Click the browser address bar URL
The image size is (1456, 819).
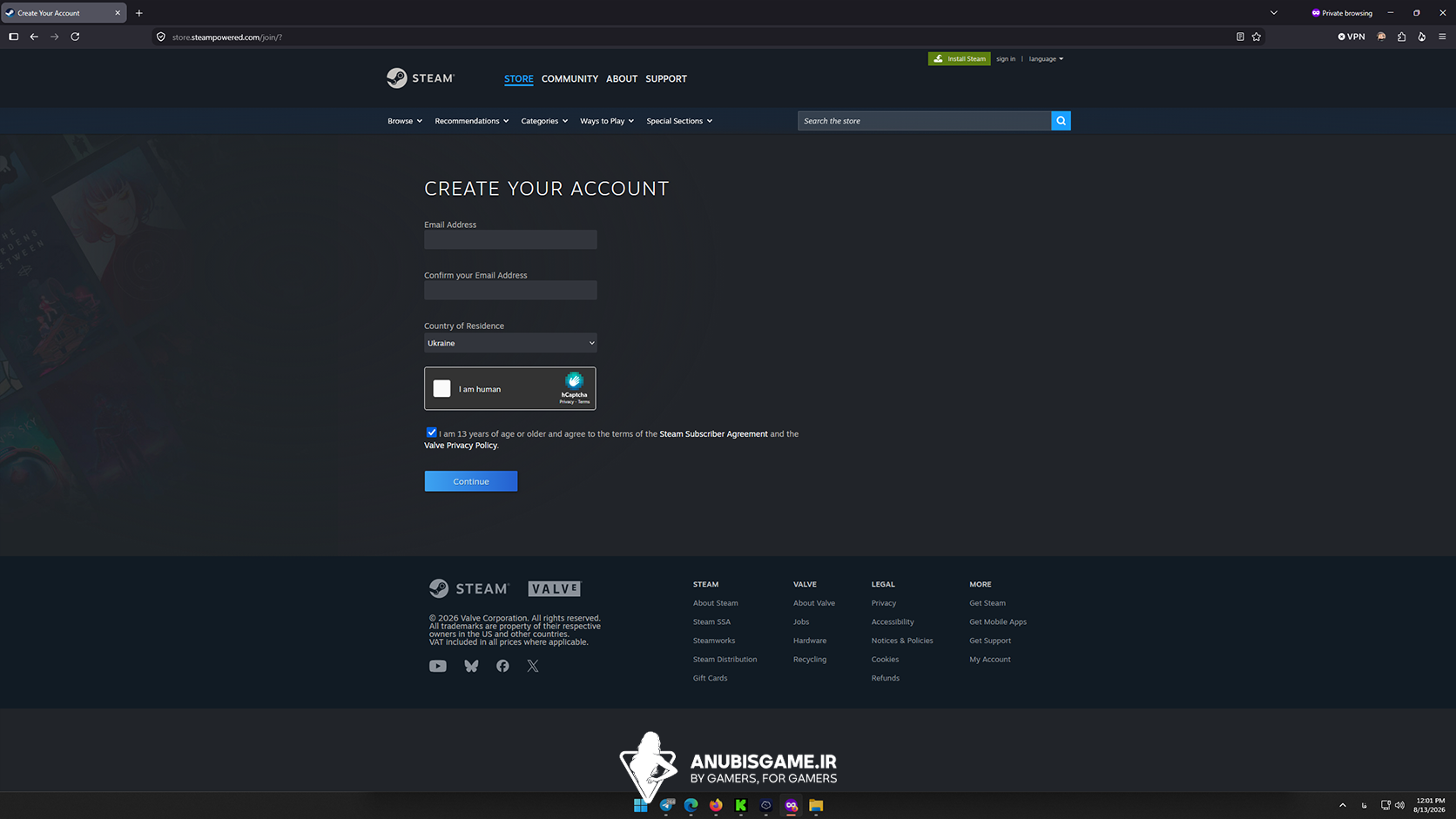[227, 37]
